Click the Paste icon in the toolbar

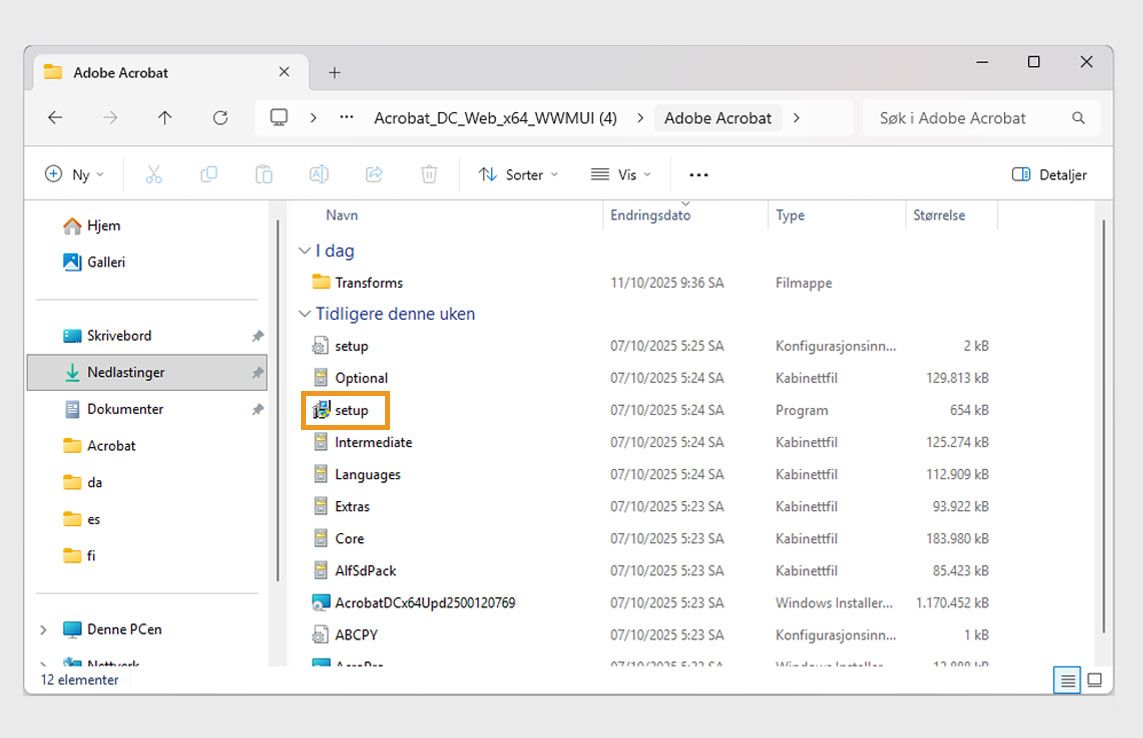[264, 174]
